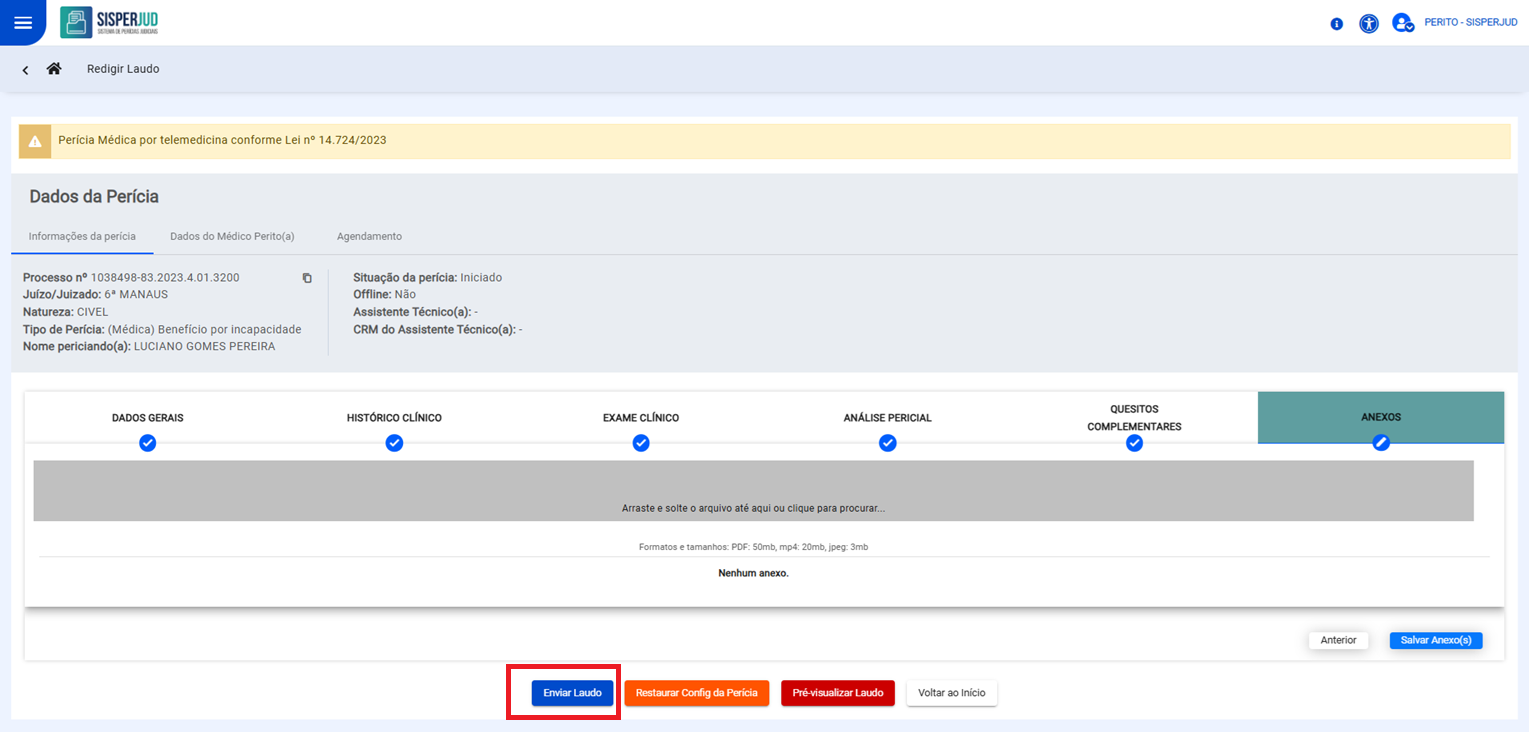Select the Informações da perícia tab
This screenshot has width=1529, height=732.
pyautogui.click(x=82, y=237)
